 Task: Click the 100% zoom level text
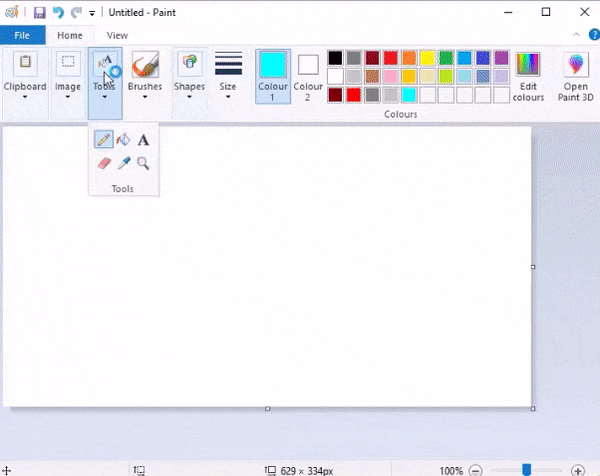pos(451,471)
